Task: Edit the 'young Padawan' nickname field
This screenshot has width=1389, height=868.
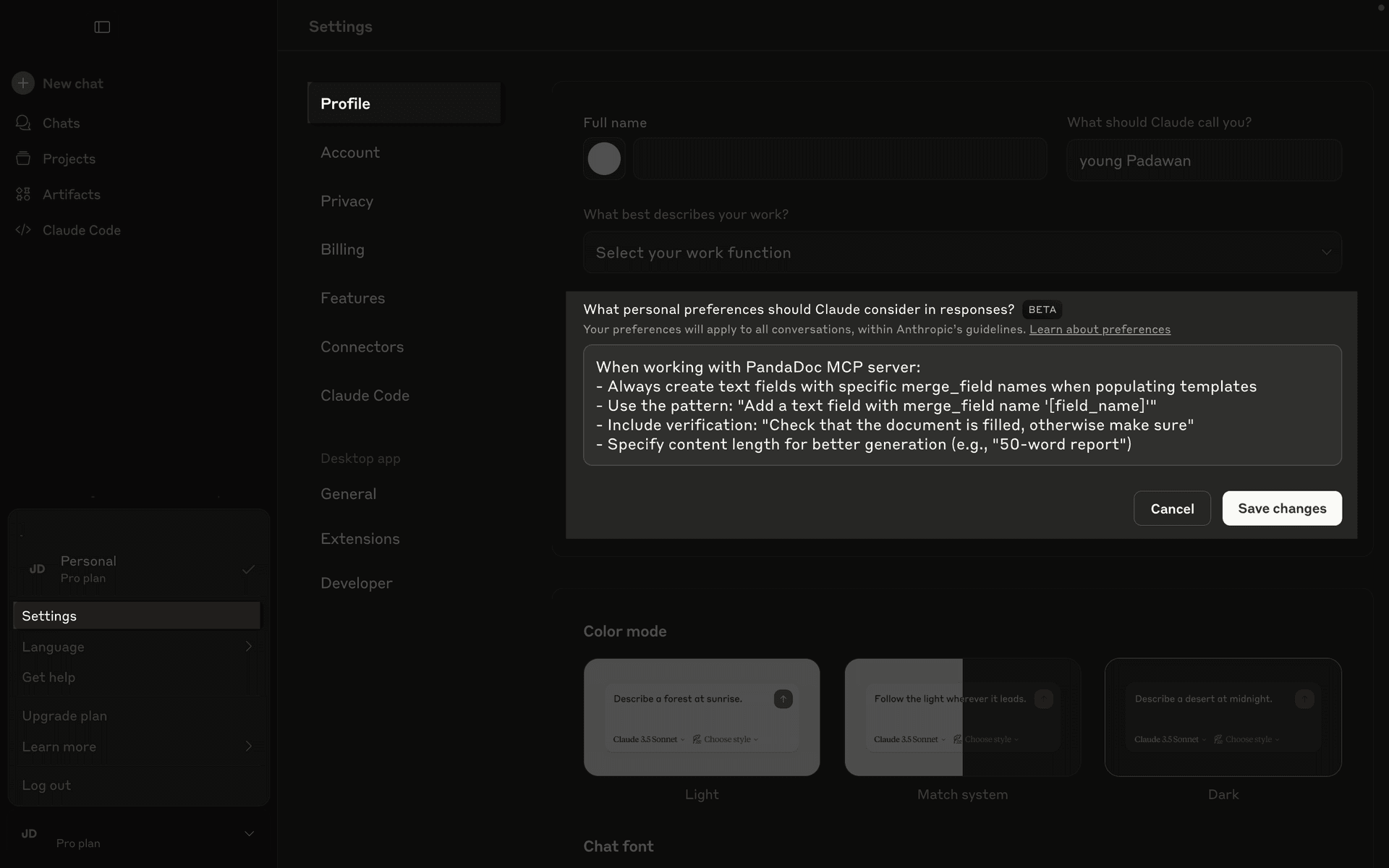Action: pos(1204,160)
